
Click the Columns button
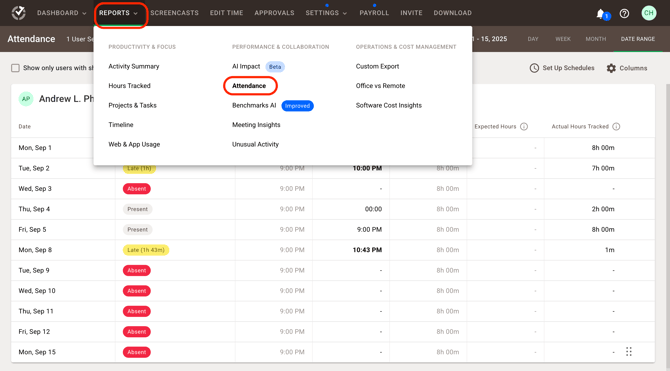click(x=627, y=68)
